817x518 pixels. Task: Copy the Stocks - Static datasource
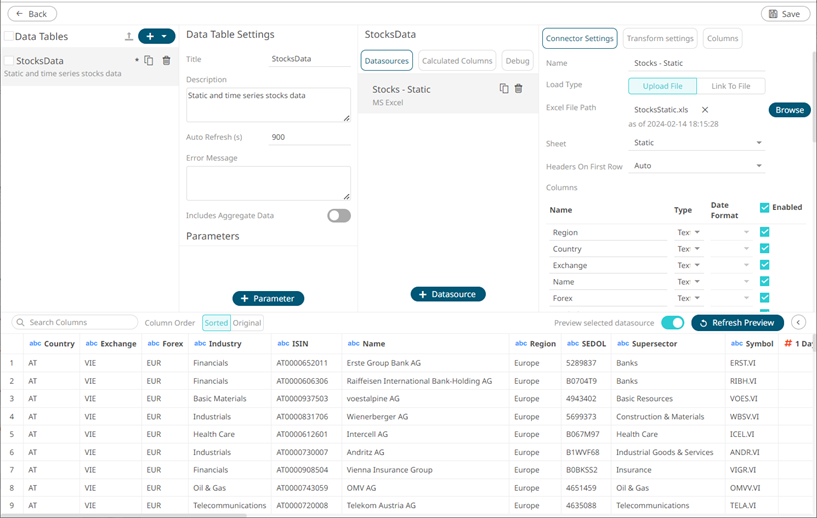[504, 89]
